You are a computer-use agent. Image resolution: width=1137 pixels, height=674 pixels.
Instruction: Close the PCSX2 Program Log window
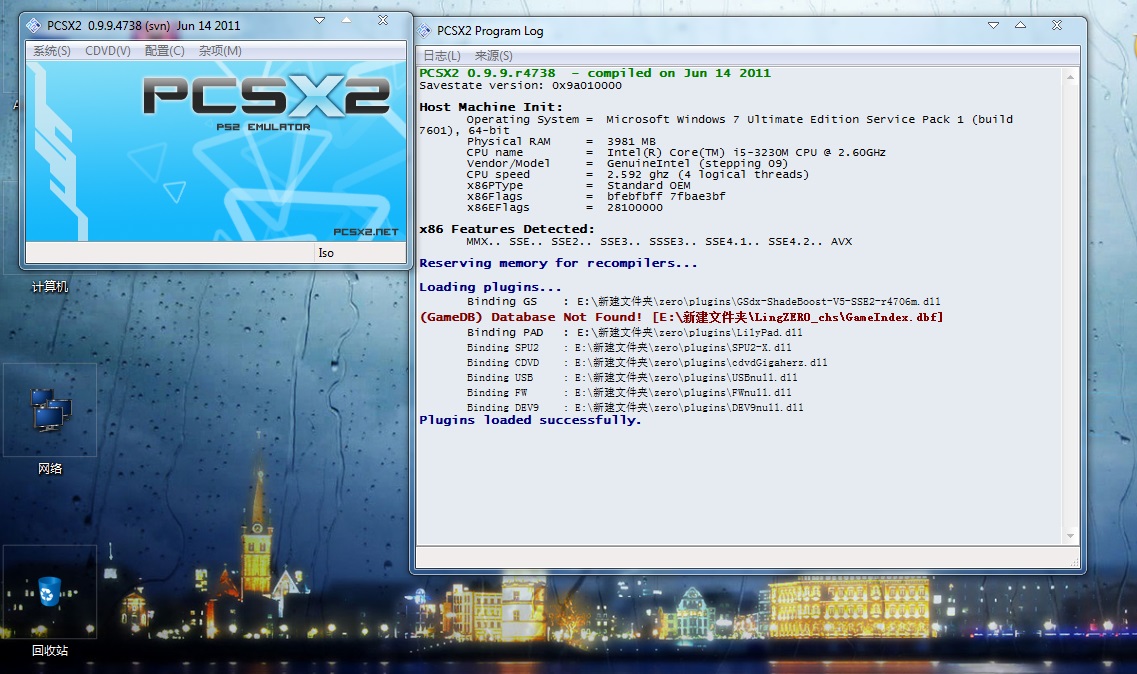[1057, 25]
